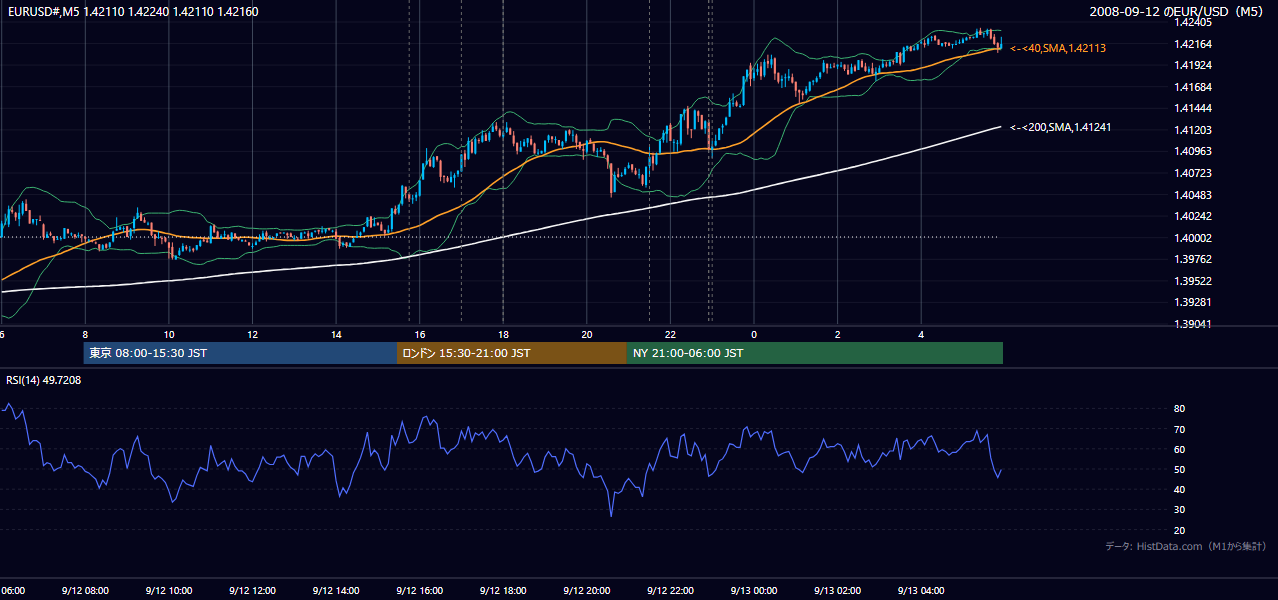
Task: Click hour label 2 under price chart
Action: click(x=838, y=335)
